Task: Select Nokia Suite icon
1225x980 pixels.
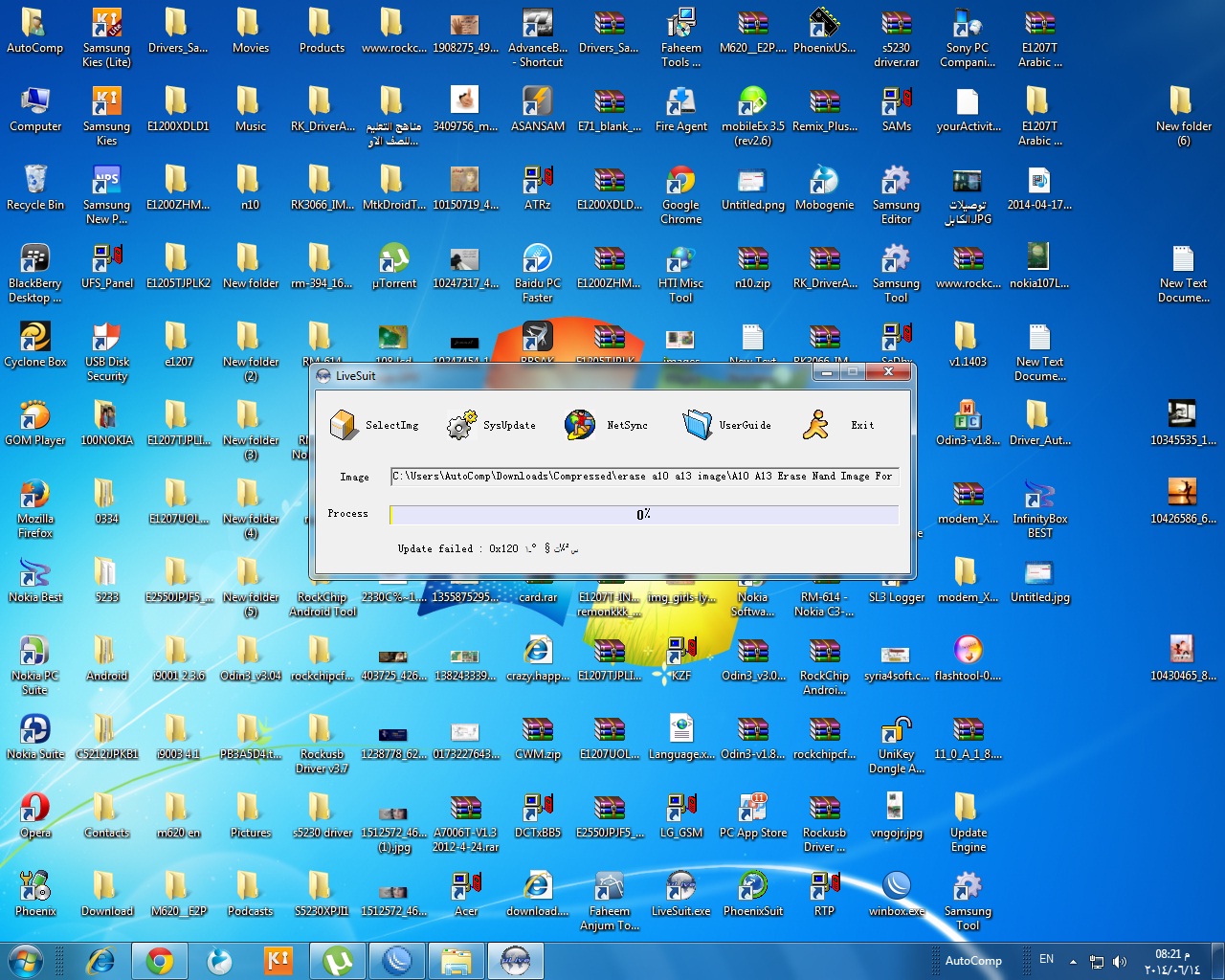Action: [35, 737]
